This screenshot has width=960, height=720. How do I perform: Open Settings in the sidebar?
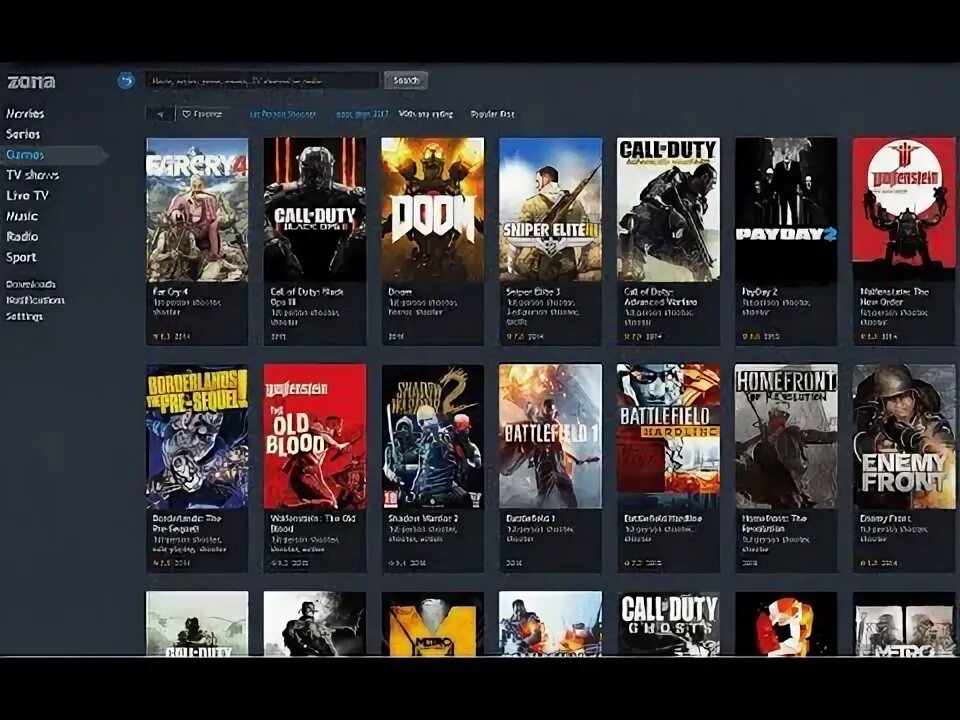tap(24, 317)
